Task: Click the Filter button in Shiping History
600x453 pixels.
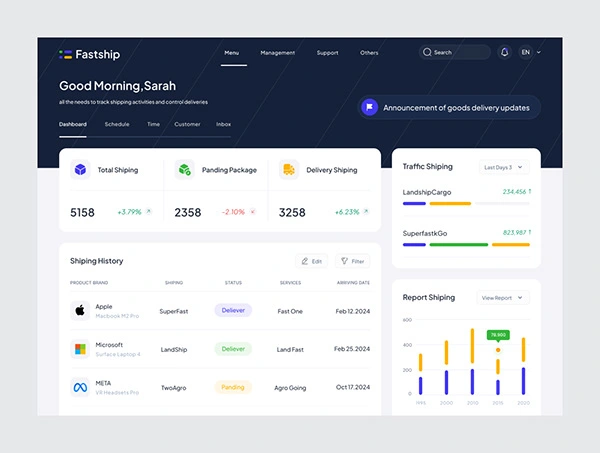Action: [x=352, y=261]
